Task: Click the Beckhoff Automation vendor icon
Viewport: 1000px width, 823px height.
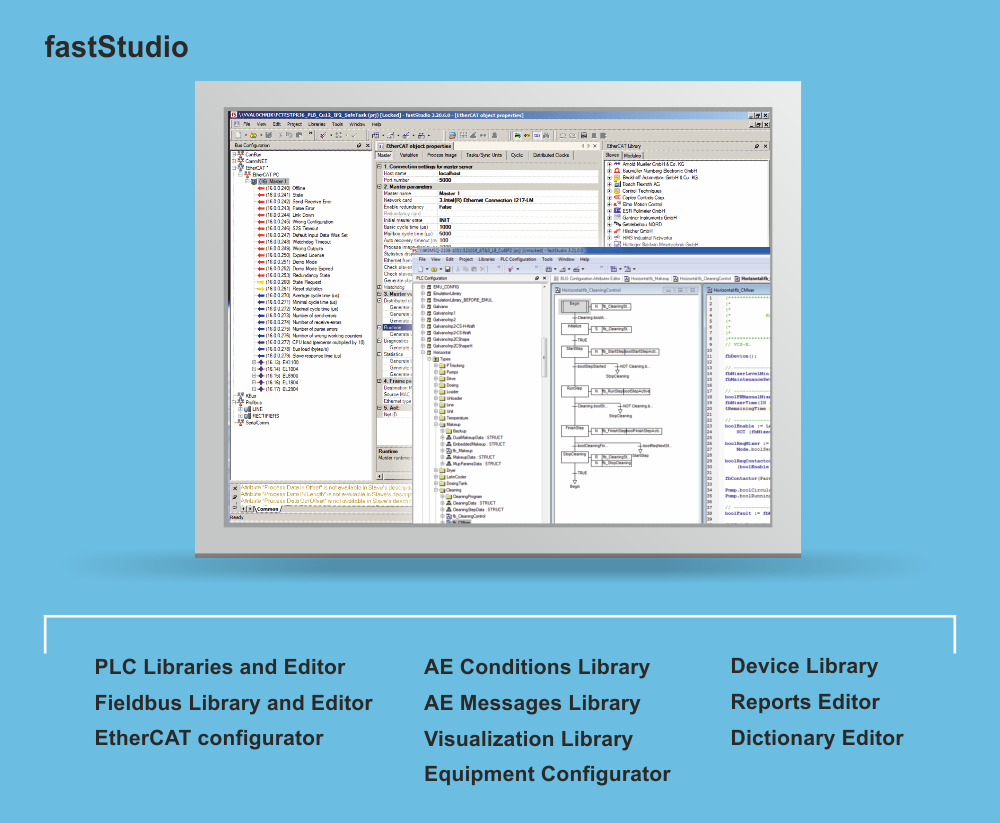Action: (617, 177)
